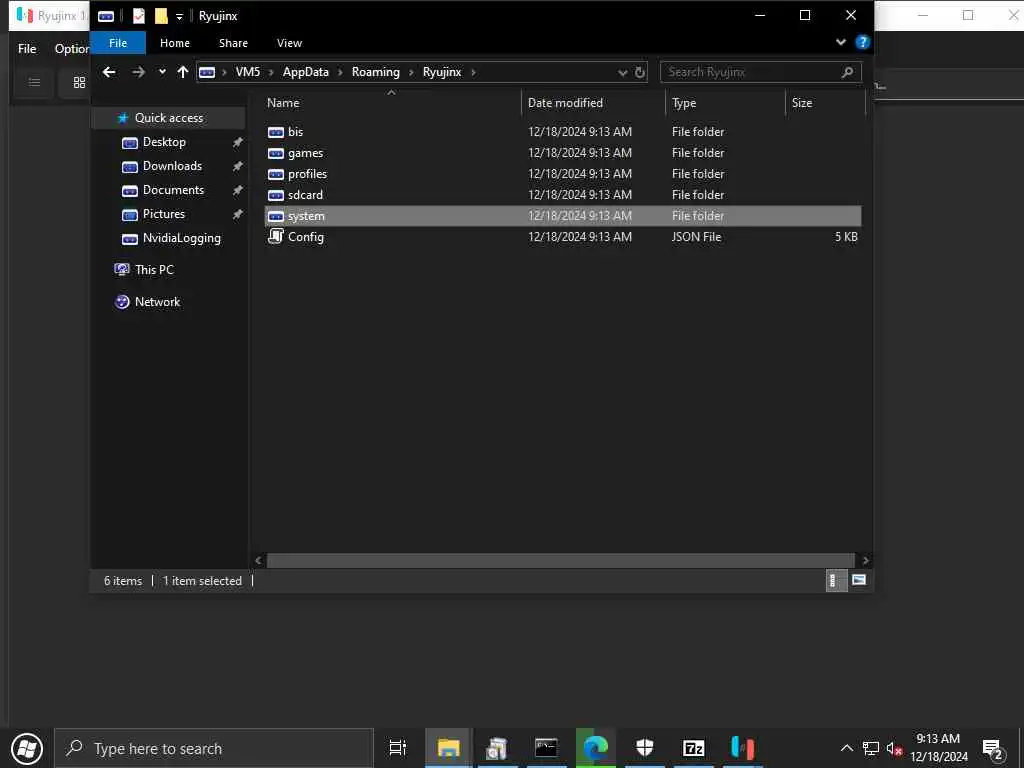Click the pin icon beside Desktop
This screenshot has height=768, width=1024.
pyautogui.click(x=238, y=142)
